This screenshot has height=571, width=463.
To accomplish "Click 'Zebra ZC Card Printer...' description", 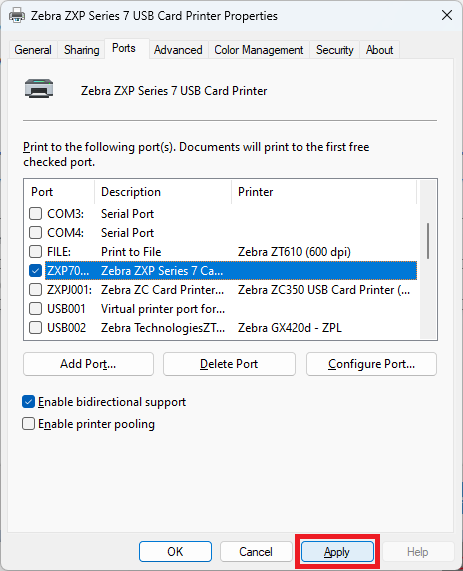I will 162,290.
